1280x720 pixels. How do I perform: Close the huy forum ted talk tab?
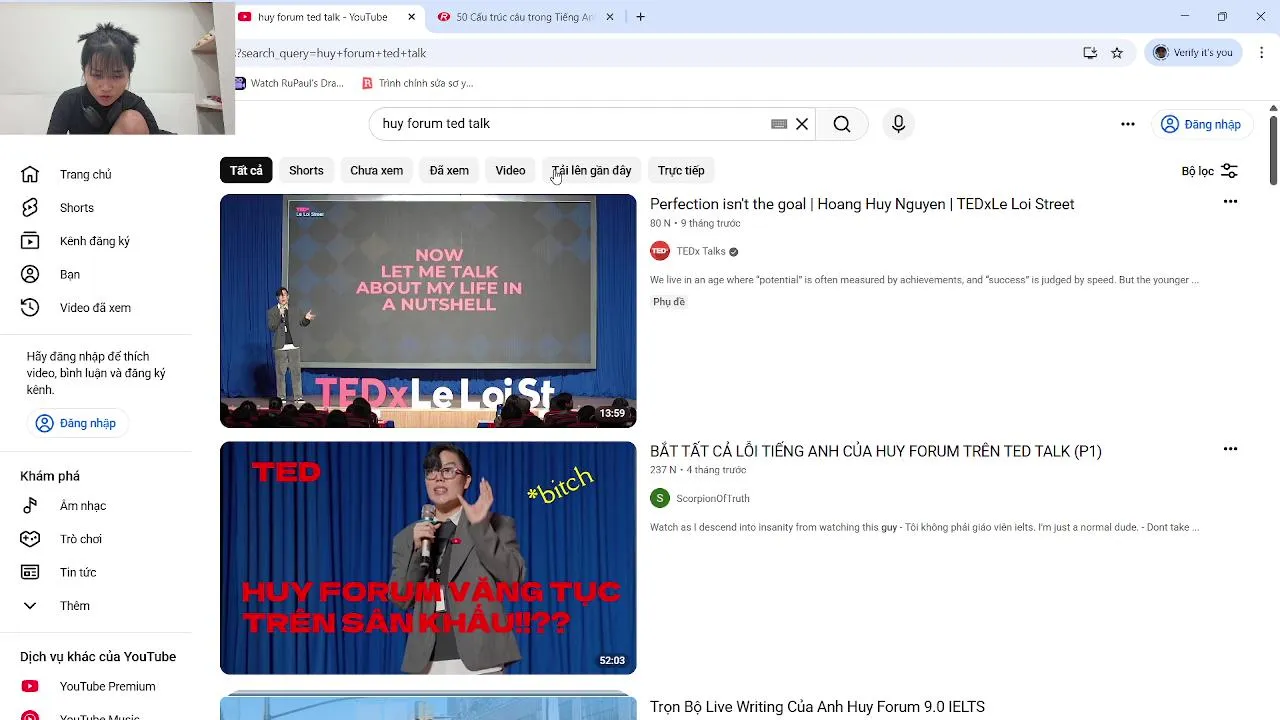point(411,17)
